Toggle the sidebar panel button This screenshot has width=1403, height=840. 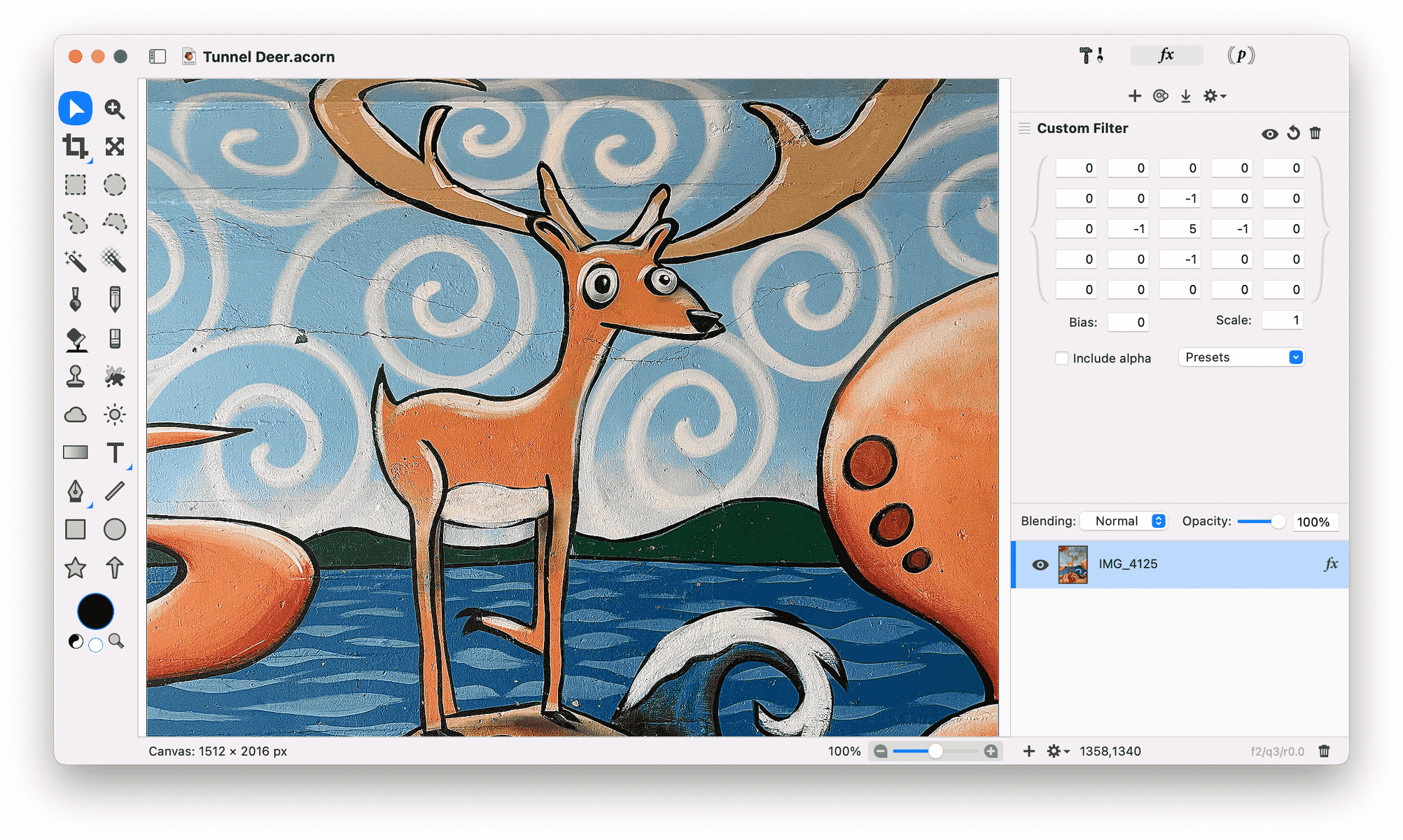click(158, 57)
